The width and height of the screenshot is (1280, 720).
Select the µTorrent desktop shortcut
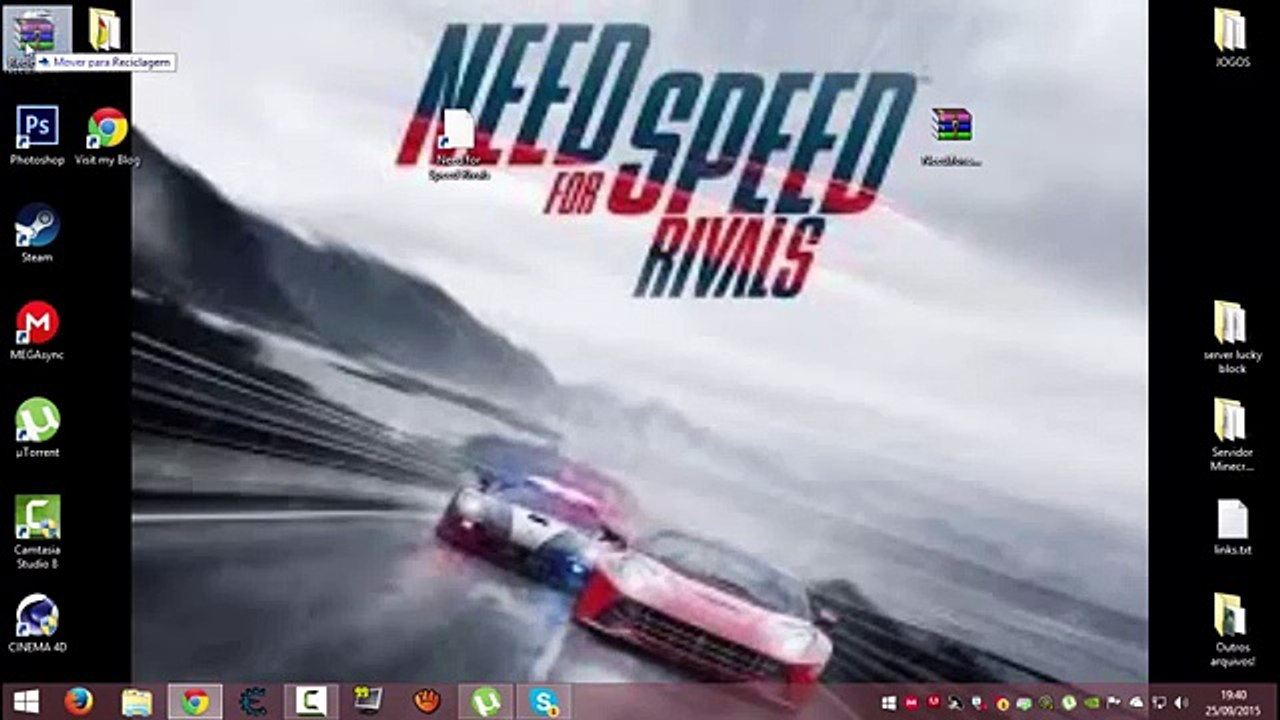tap(37, 428)
